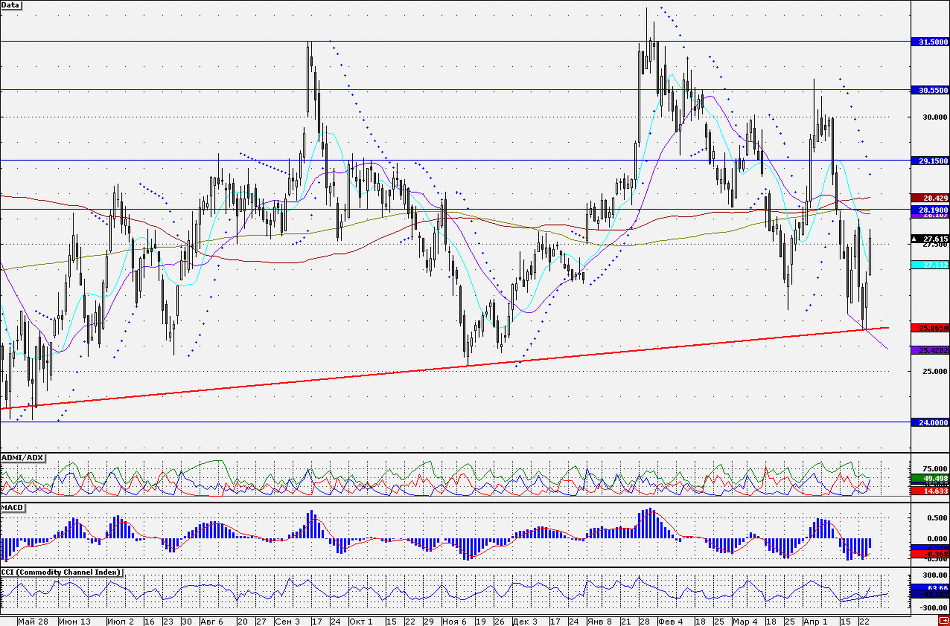Click the CCI (Commodity Channel Index) label
The height and width of the screenshot is (626, 950).
pyautogui.click(x=62, y=572)
